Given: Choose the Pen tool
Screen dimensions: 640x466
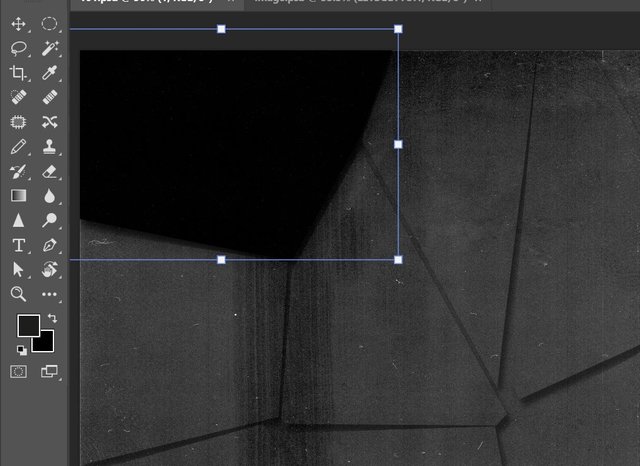Looking at the screenshot, I should (x=50, y=245).
